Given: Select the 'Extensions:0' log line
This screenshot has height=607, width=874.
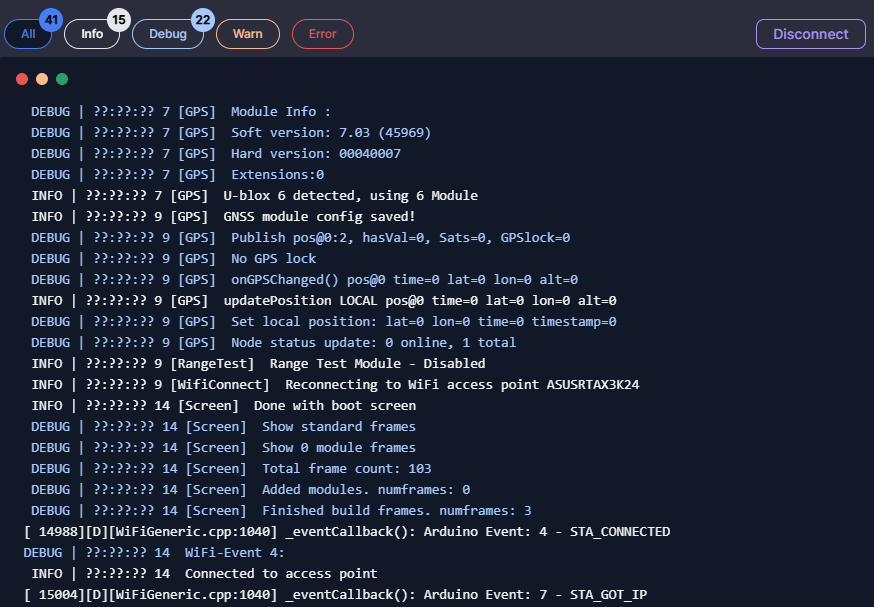Looking at the screenshot, I should (177, 175).
